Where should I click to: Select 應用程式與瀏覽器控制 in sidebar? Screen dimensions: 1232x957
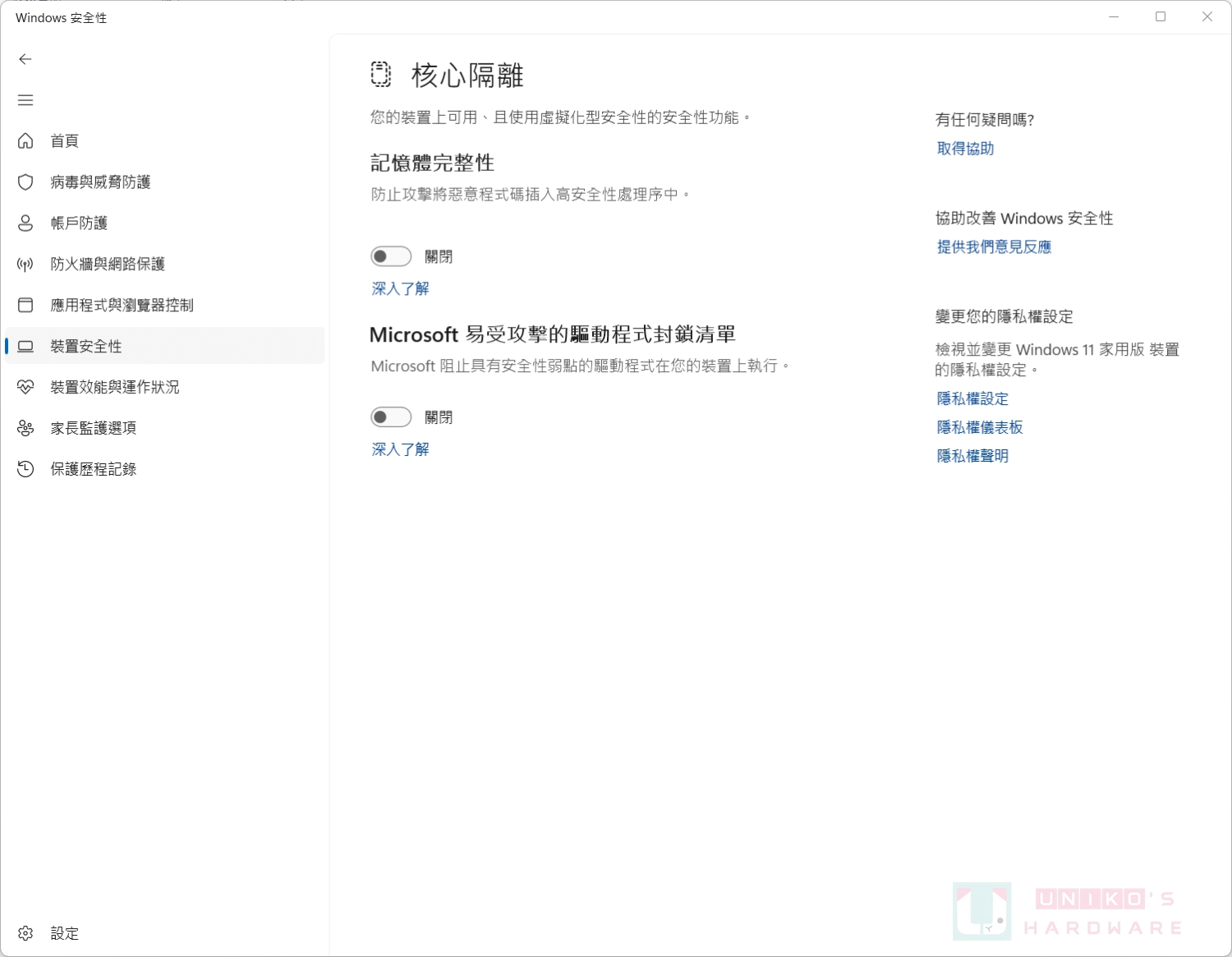(x=165, y=306)
